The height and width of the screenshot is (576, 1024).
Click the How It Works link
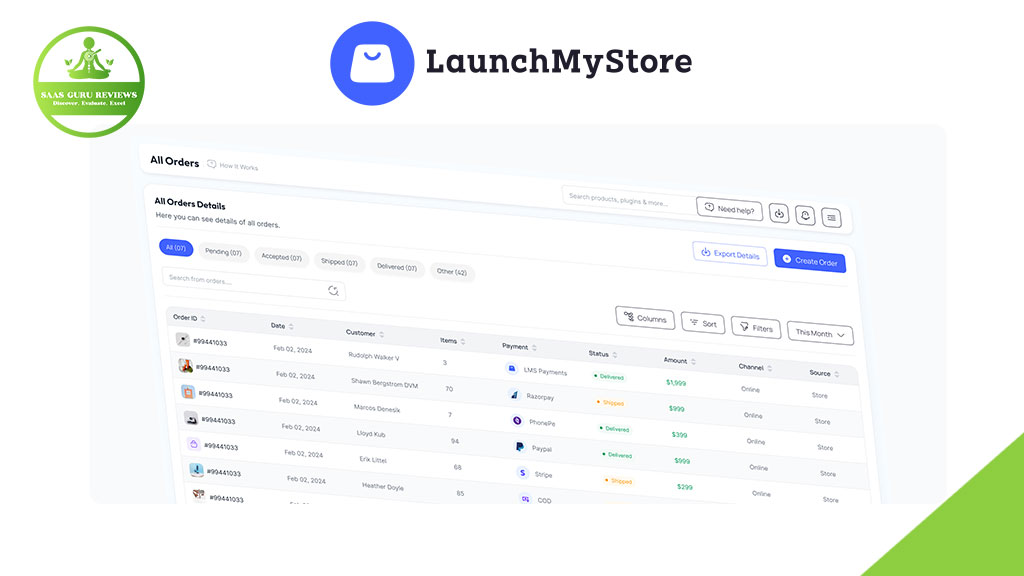pos(238,167)
